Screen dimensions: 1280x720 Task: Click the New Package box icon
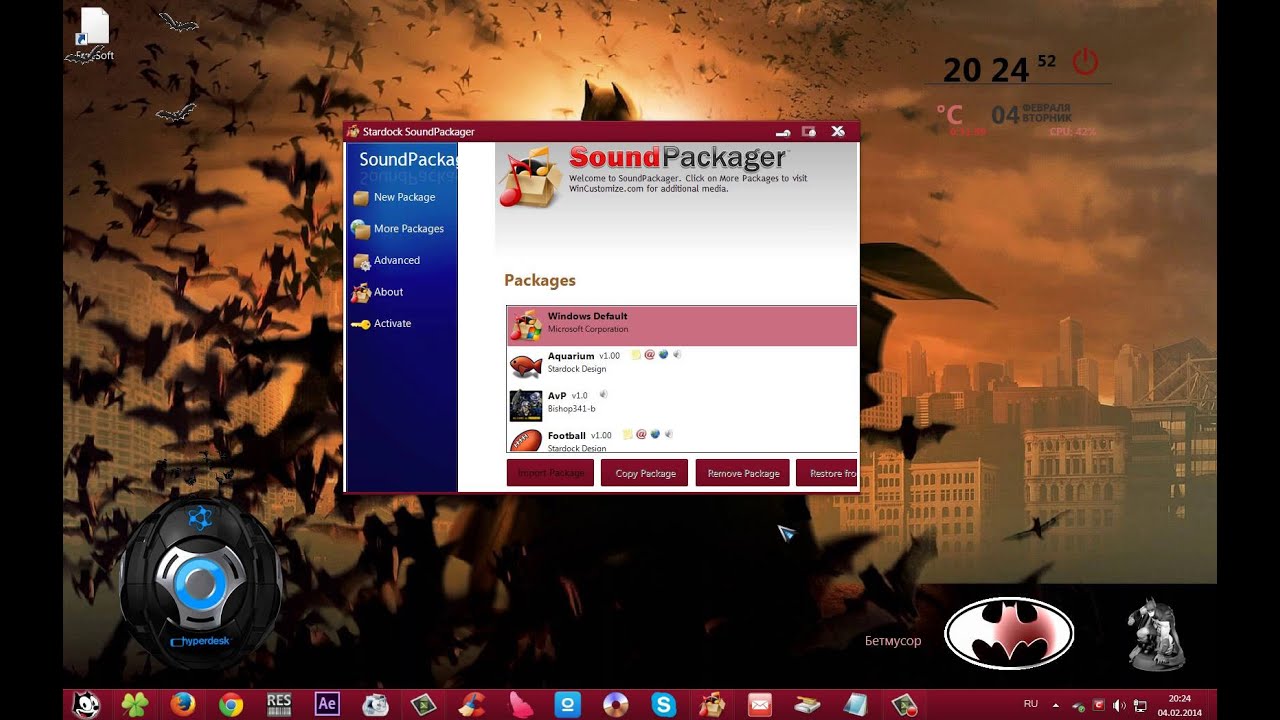point(361,198)
